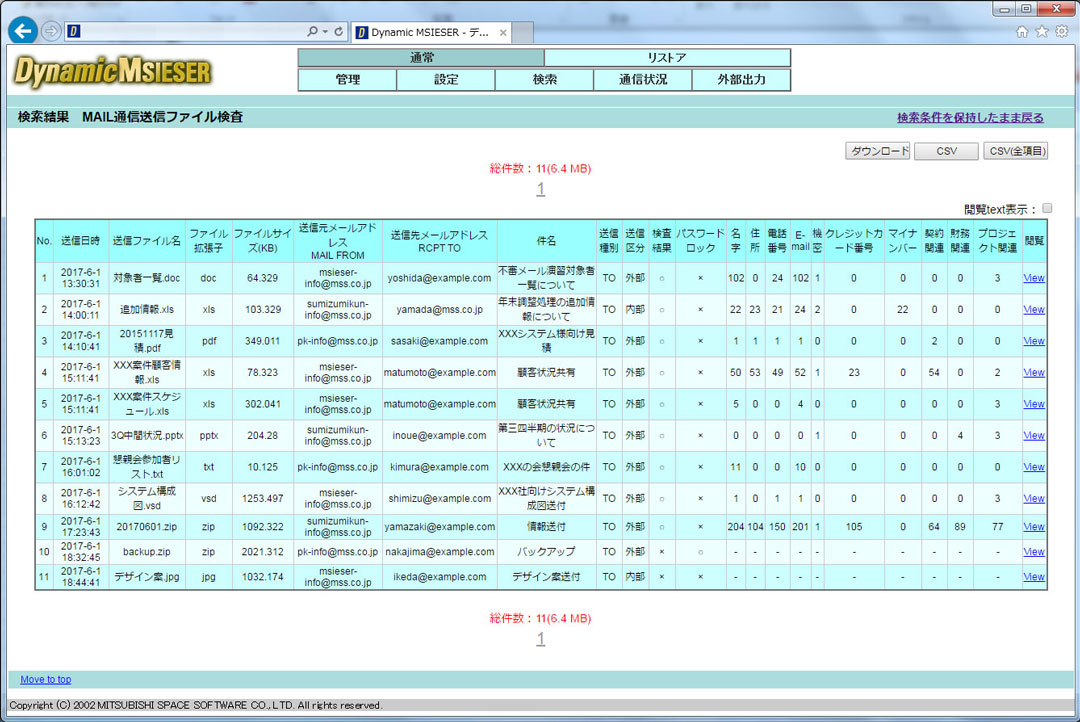This screenshot has height=722, width=1080.
Task: Switch to the リストア mode tab
Action: (667, 58)
